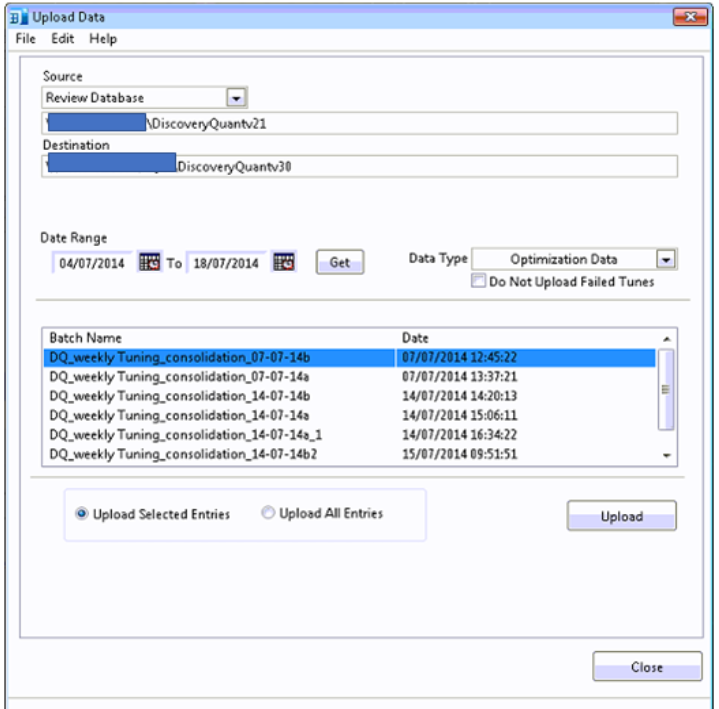Click batch list scroll up arrow
719x709 pixels.
(667, 339)
